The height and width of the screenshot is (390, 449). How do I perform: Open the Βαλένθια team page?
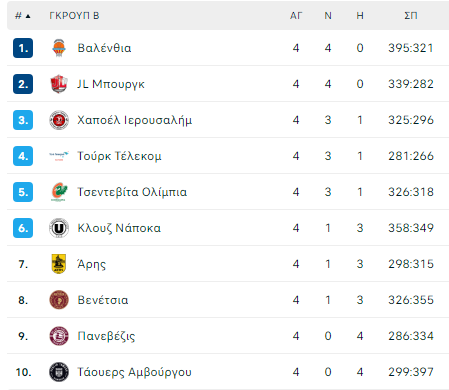tap(104, 48)
